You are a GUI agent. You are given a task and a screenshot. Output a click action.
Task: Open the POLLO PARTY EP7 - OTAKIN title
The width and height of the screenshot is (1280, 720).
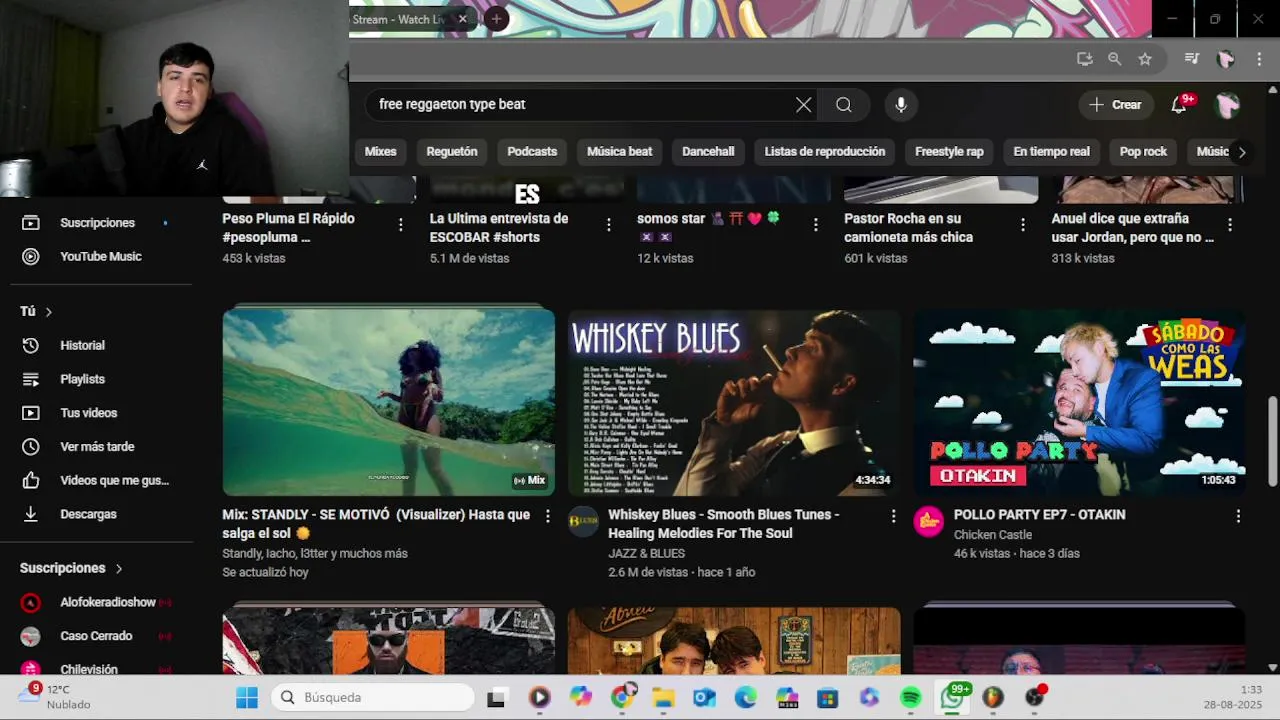1039,515
